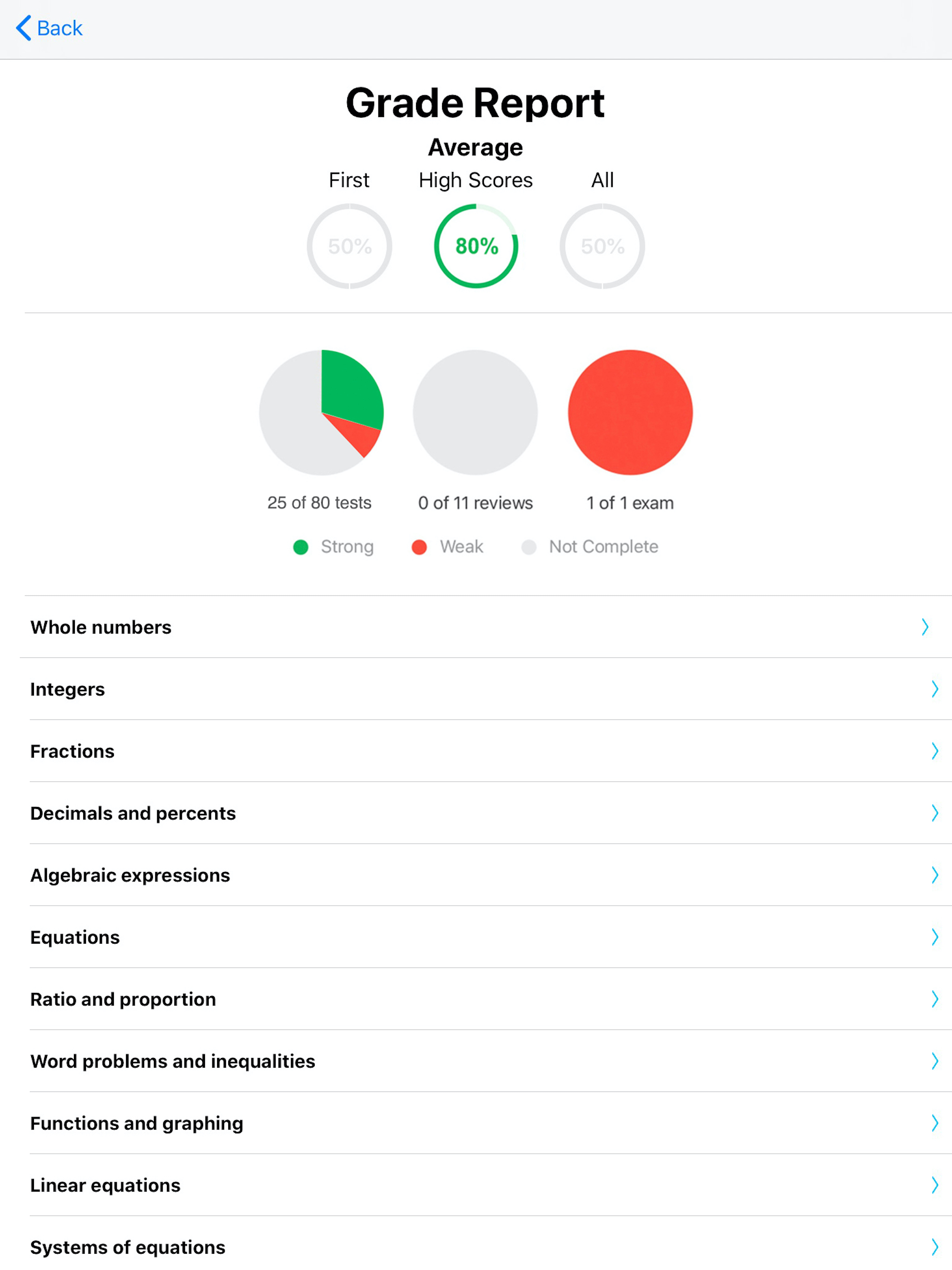The image size is (952, 1270).
Task: Expand Whole numbers via its chevron
Action: [x=925, y=627]
